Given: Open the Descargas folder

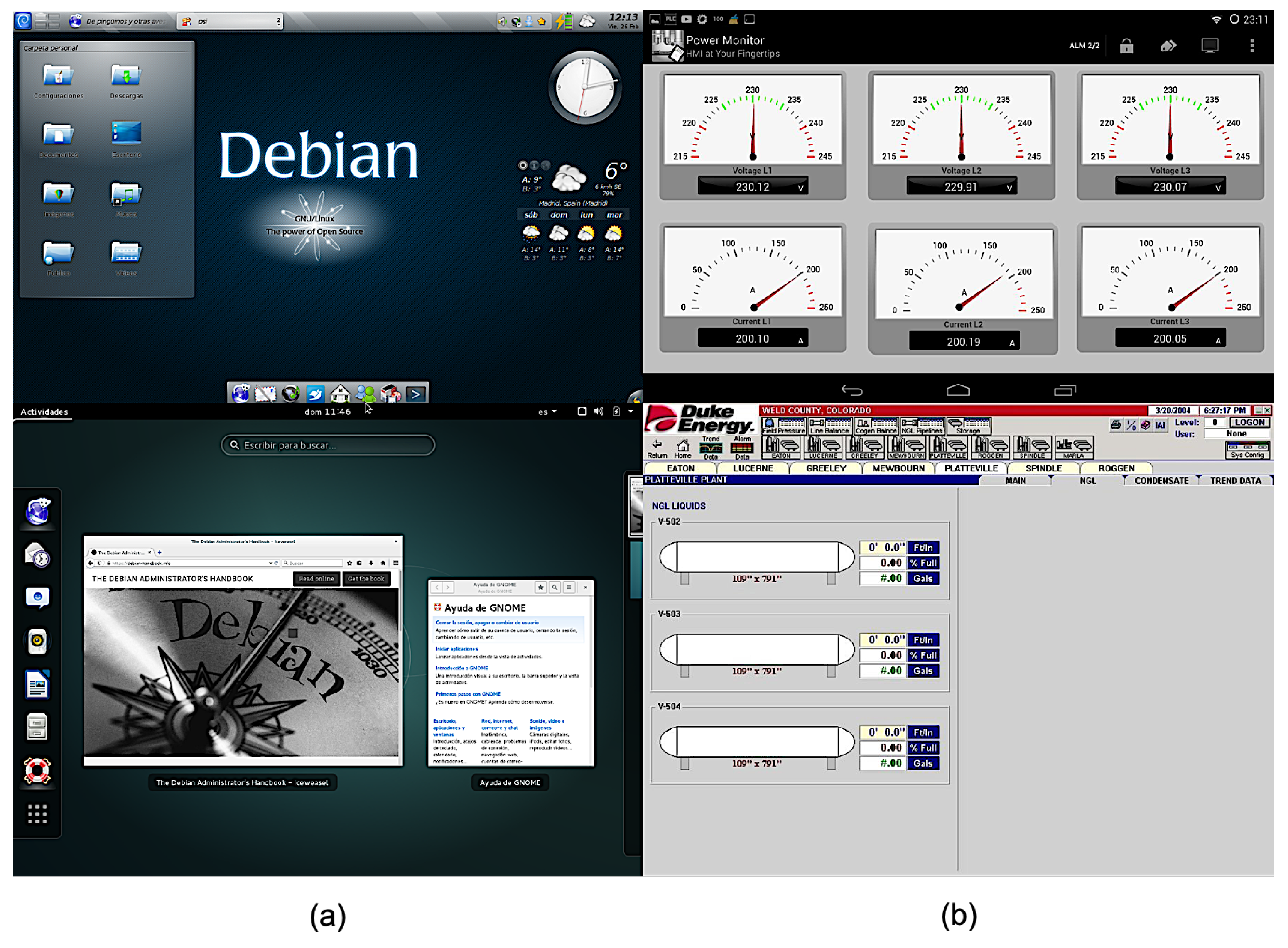Looking at the screenshot, I should click(126, 81).
